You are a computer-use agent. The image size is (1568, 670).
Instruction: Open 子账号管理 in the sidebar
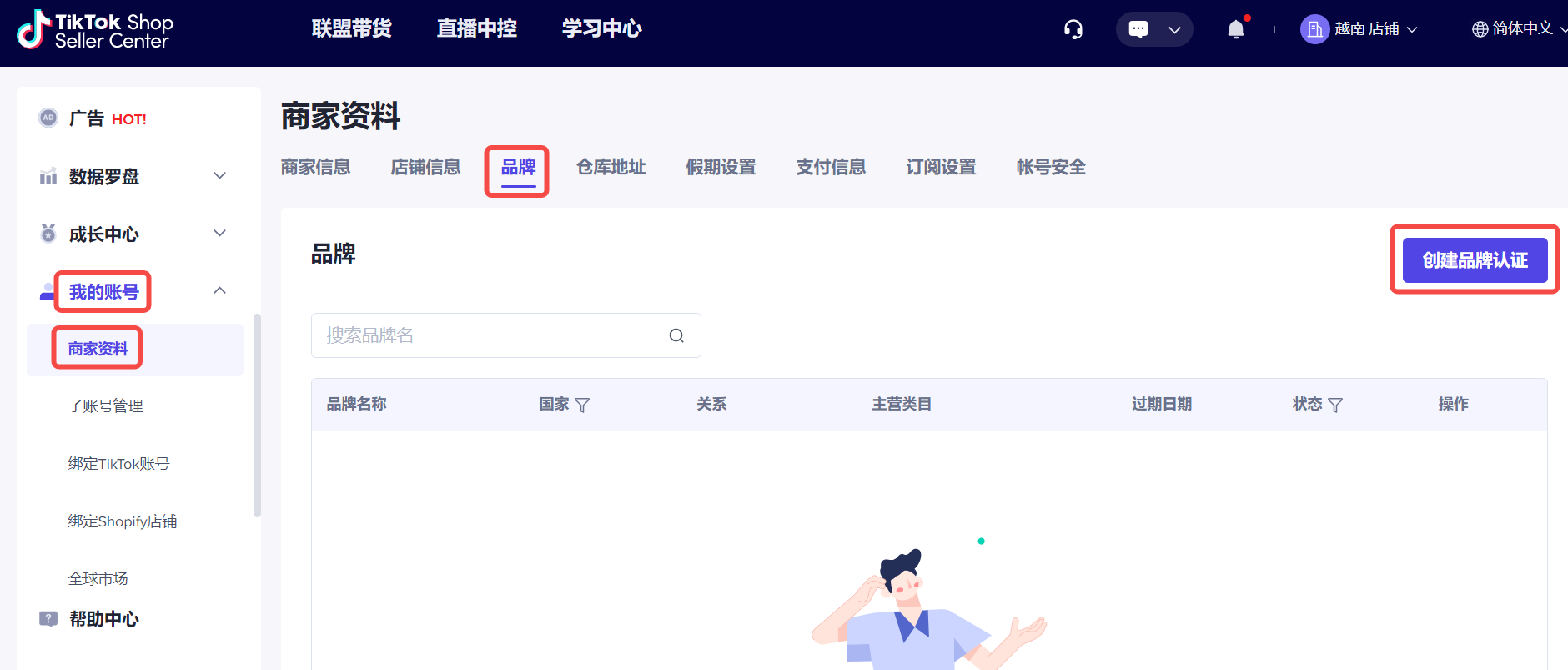coord(106,406)
